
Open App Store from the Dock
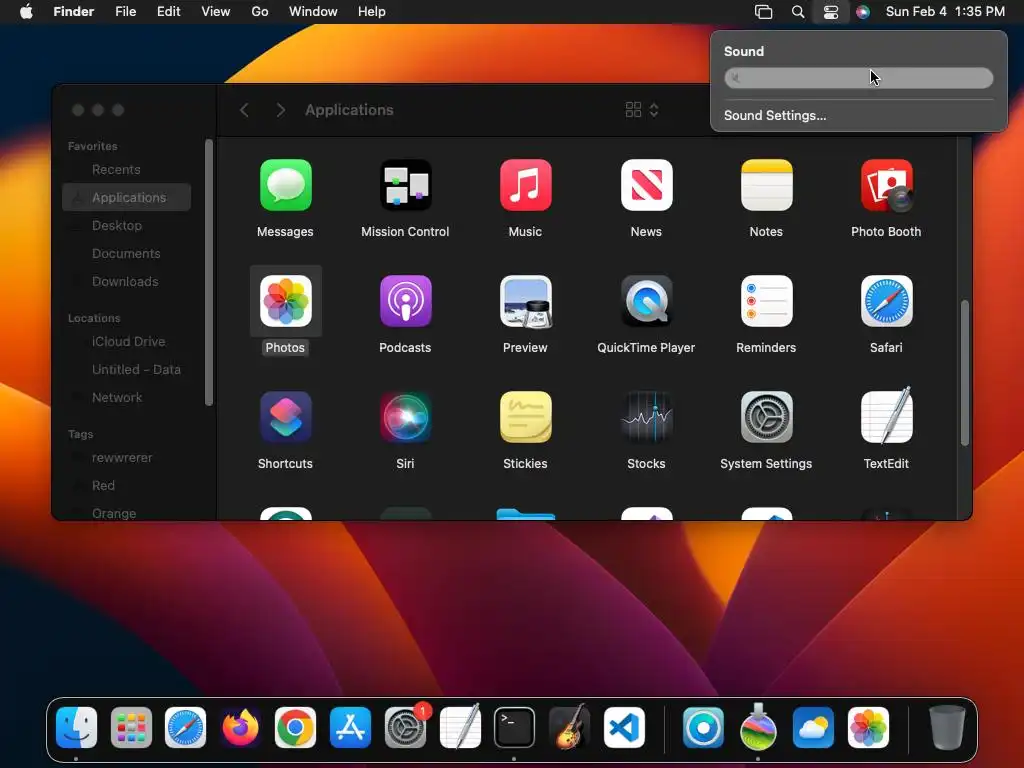350,727
